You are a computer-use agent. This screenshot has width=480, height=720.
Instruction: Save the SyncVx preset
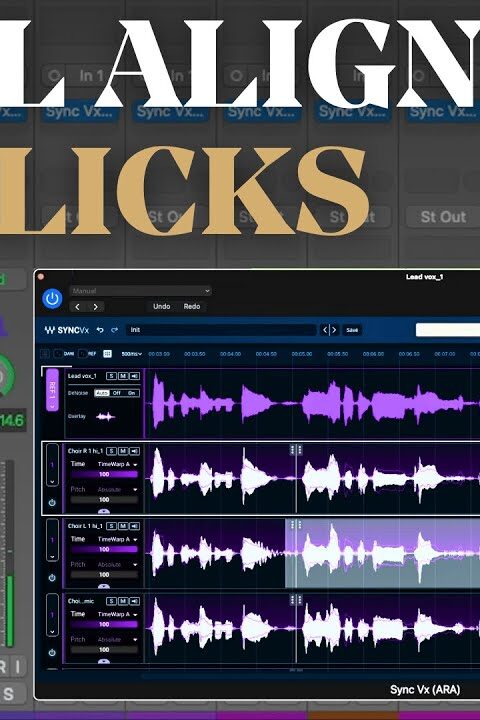coord(352,330)
